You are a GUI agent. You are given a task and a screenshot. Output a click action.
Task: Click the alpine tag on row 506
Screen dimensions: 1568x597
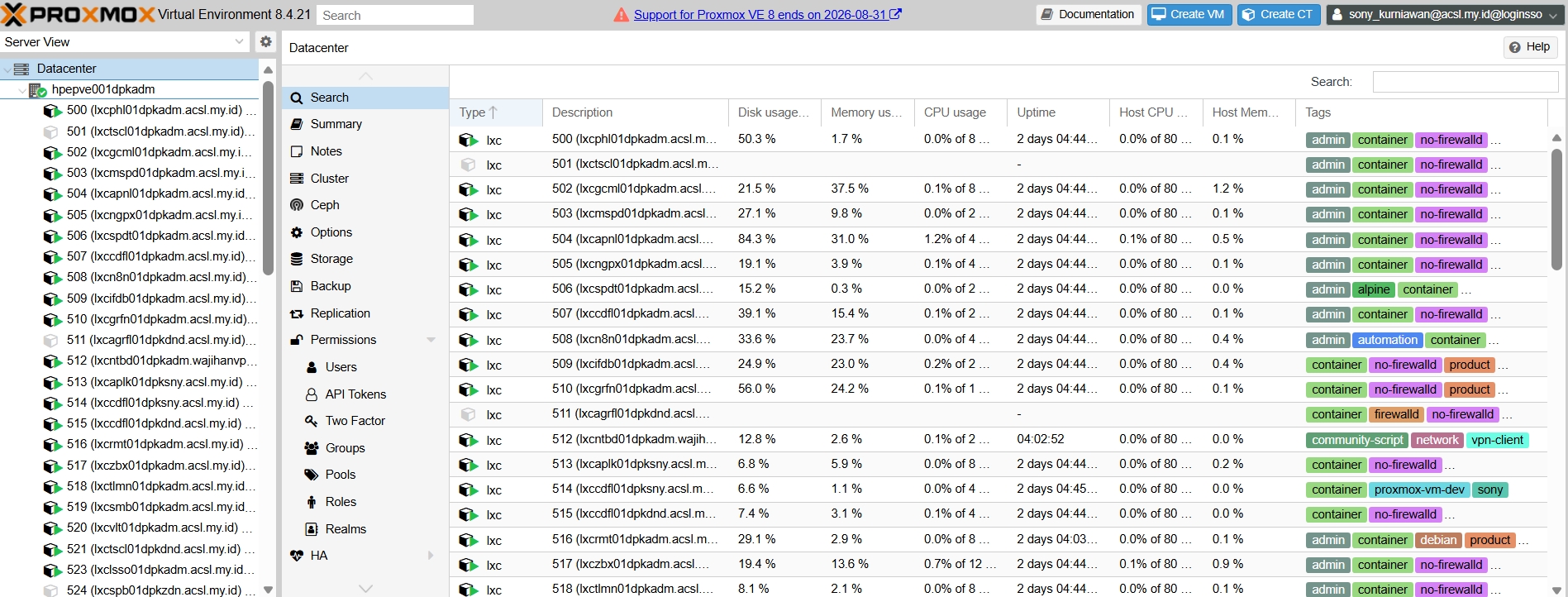tap(1374, 289)
